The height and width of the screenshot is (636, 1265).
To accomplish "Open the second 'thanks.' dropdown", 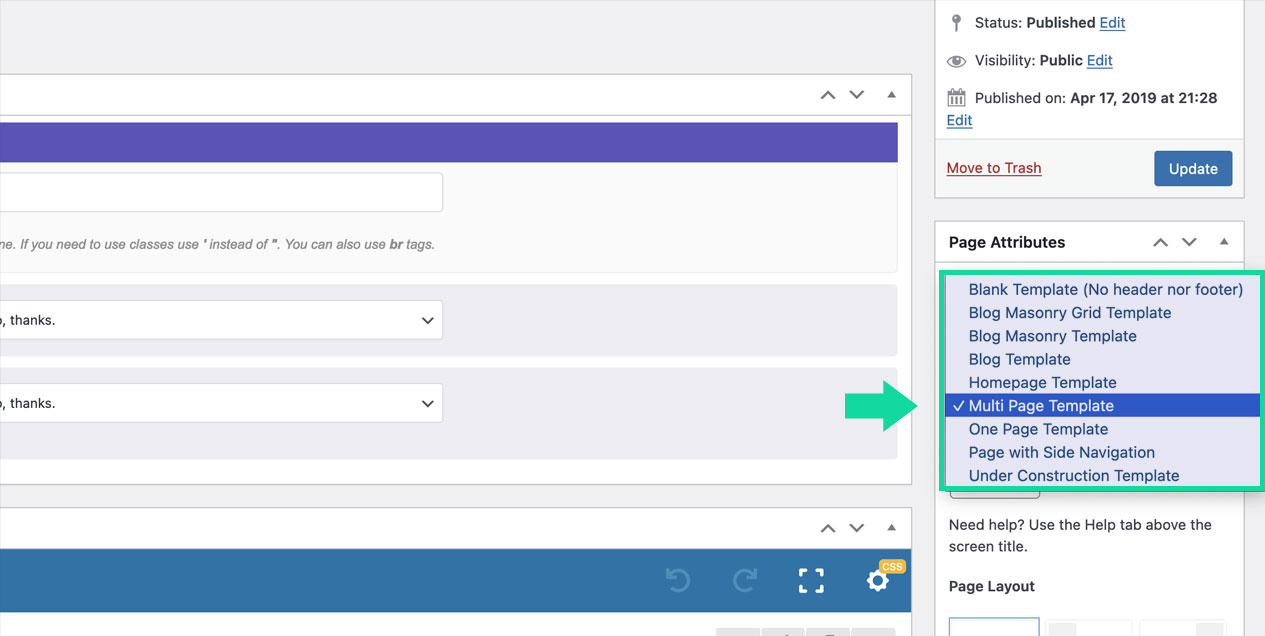I will 220,404.
